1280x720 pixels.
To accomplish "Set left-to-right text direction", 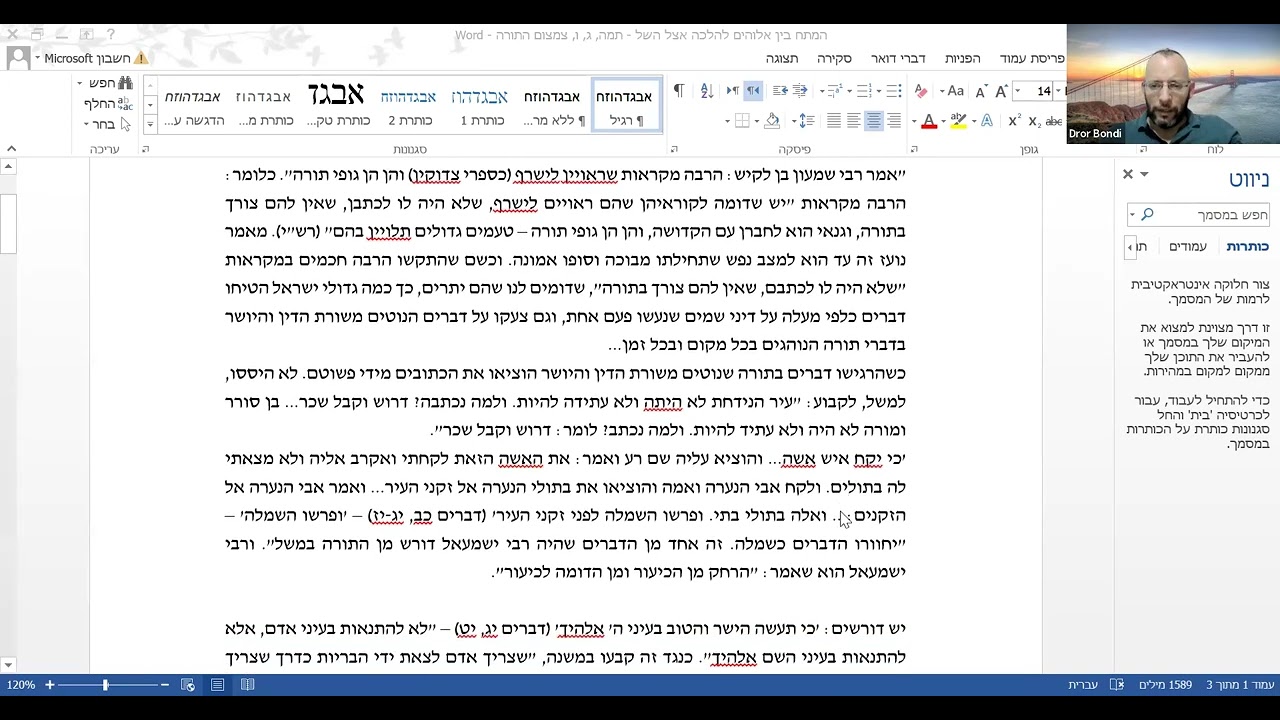I will [733, 90].
